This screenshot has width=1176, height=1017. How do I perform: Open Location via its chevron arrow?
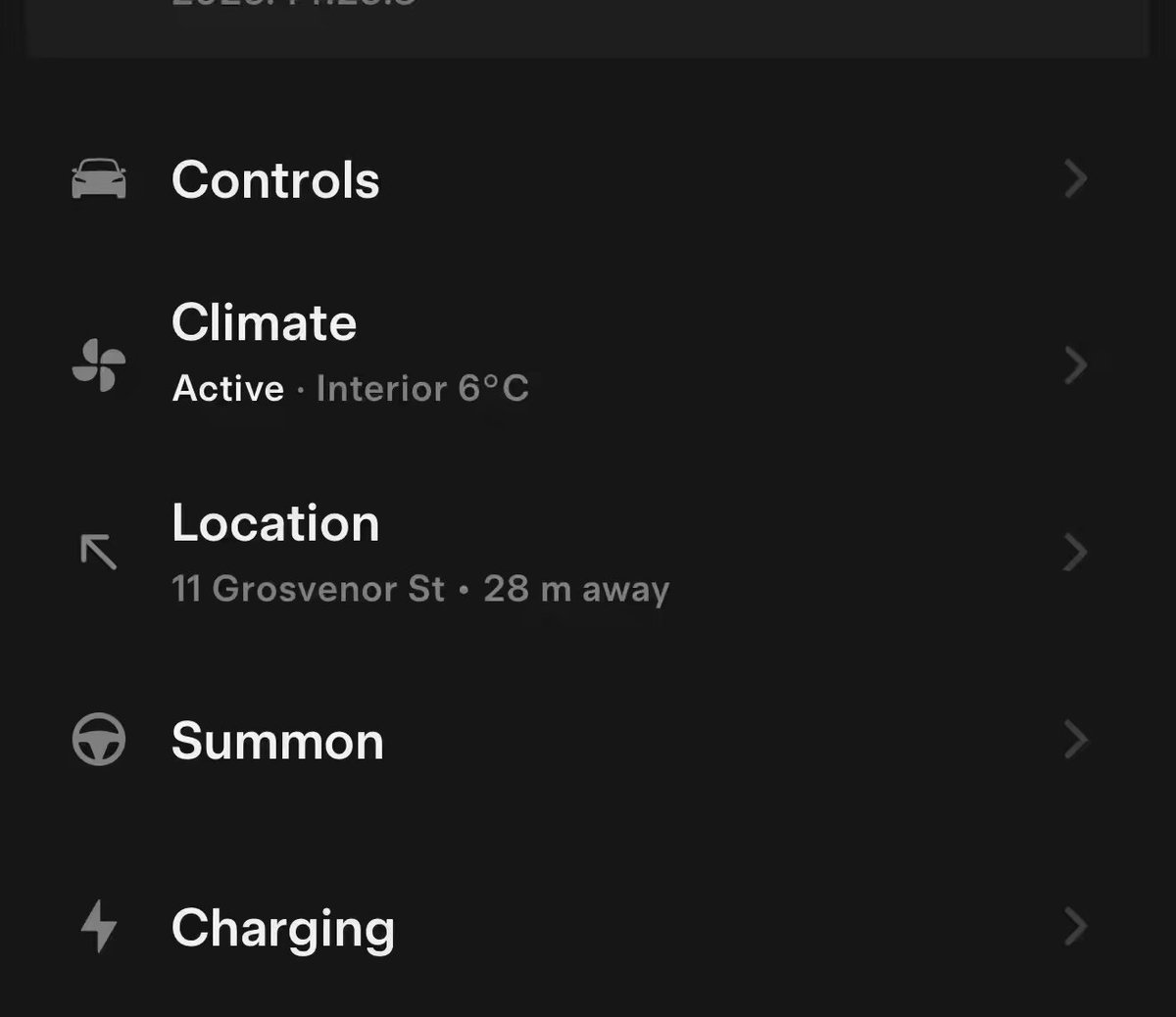click(x=1076, y=553)
